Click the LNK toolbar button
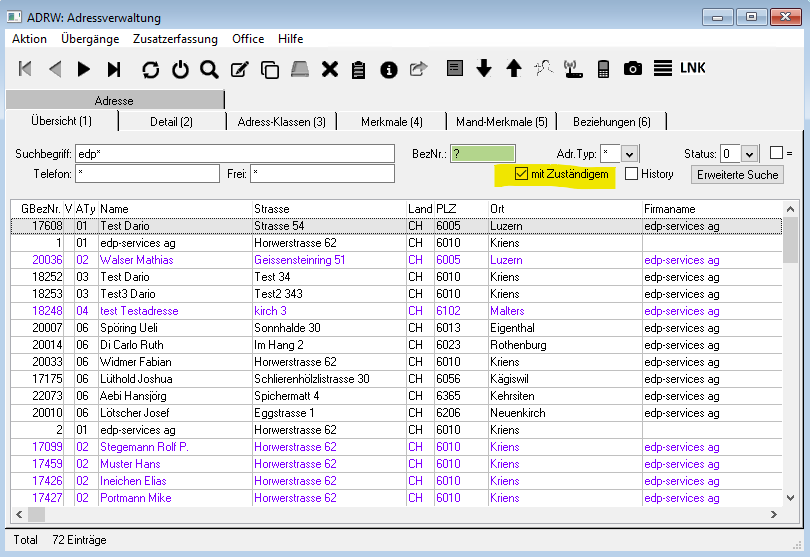 pos(693,68)
